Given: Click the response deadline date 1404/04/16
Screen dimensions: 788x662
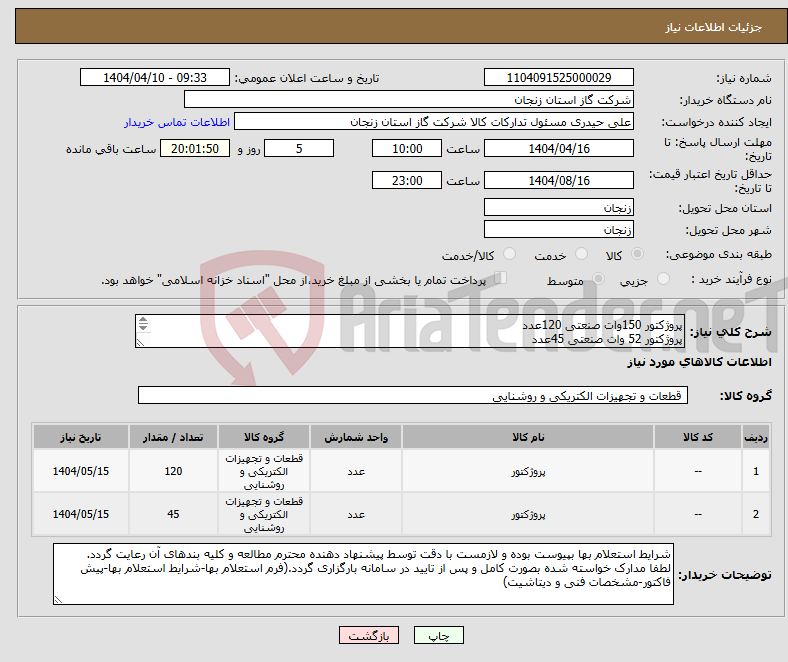Looking at the screenshot, I should tap(558, 148).
